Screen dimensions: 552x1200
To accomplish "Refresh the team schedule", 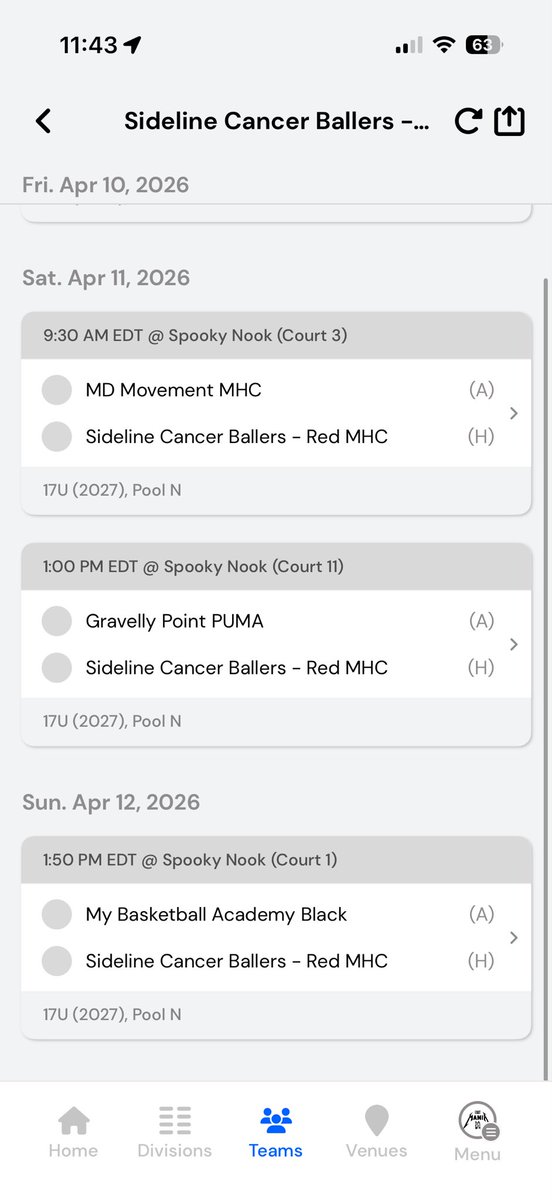I will pyautogui.click(x=467, y=121).
